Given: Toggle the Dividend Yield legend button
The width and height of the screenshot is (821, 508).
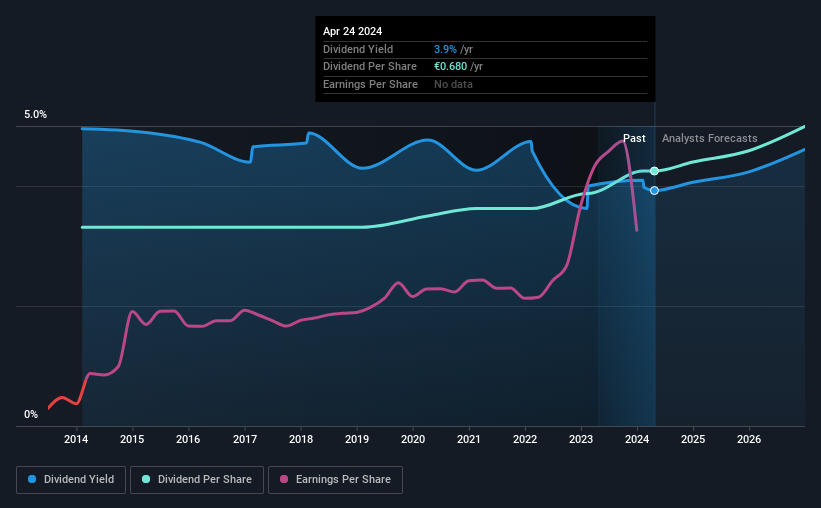Looking at the screenshot, I should [x=71, y=480].
